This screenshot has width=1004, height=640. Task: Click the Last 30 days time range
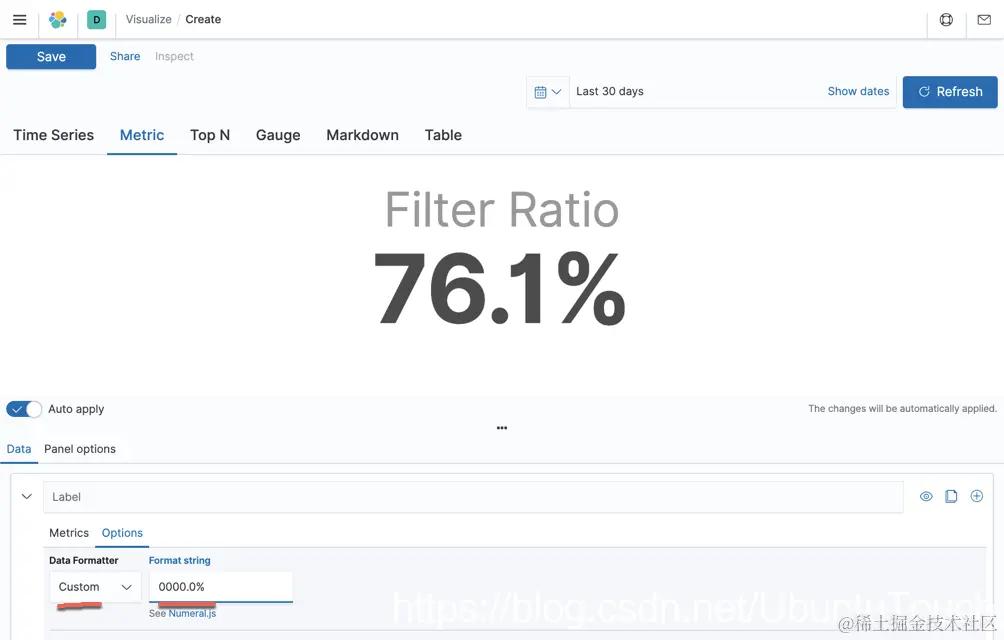click(x=610, y=92)
